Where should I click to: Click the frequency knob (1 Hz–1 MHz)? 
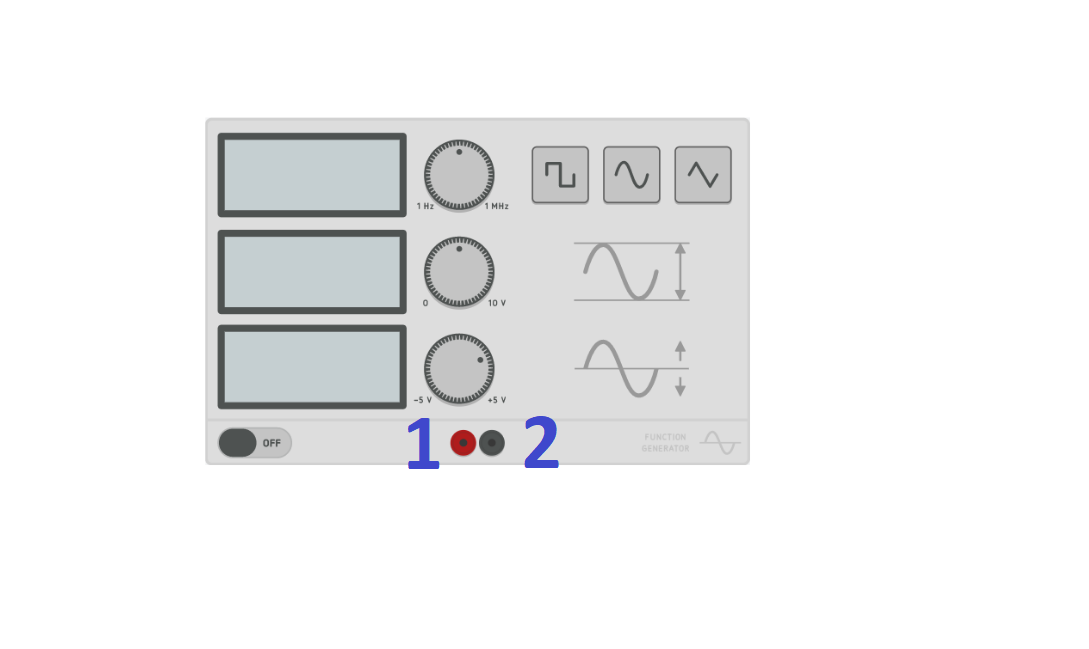pos(459,175)
